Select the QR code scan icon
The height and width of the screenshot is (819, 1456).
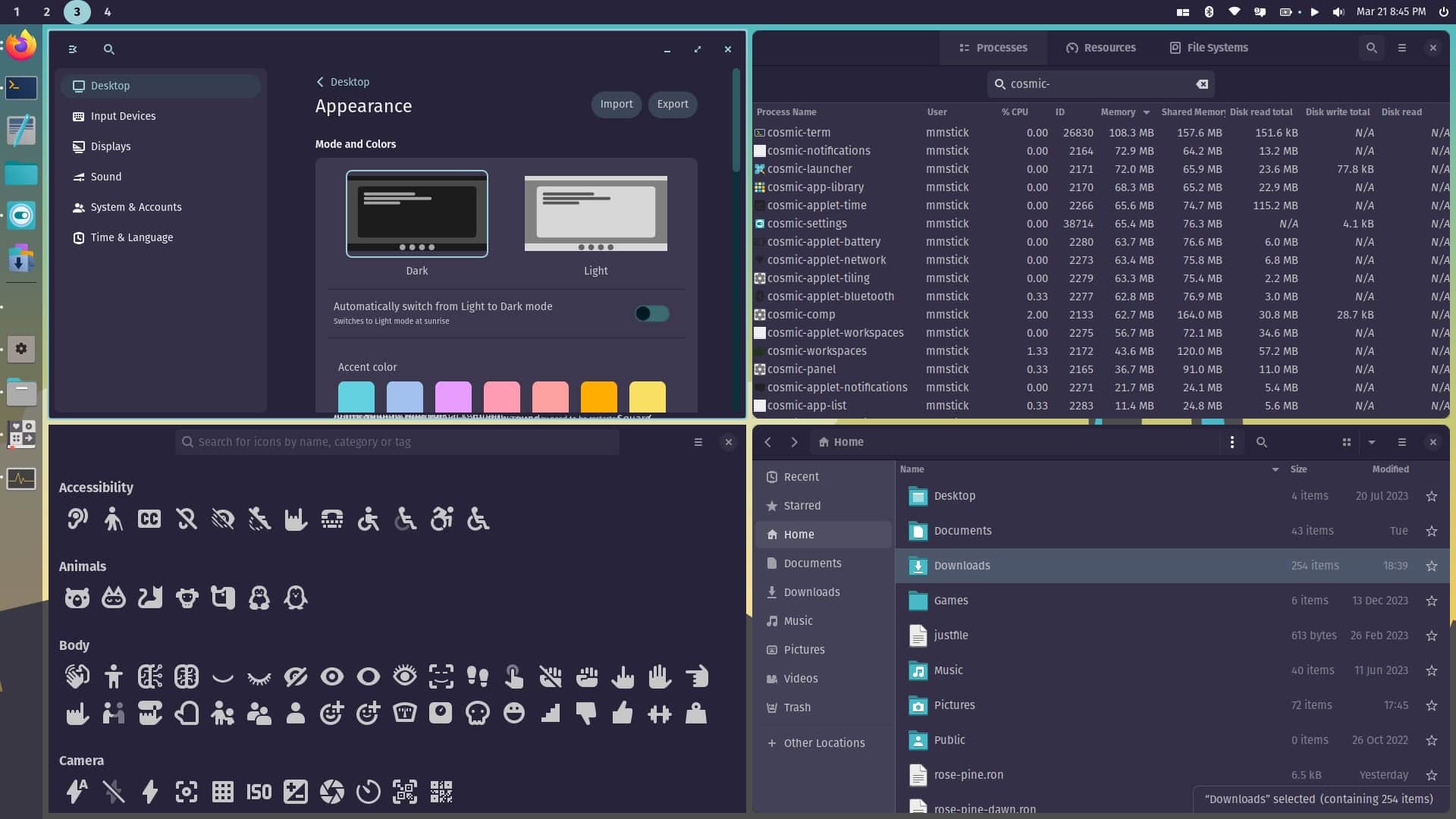click(x=404, y=792)
